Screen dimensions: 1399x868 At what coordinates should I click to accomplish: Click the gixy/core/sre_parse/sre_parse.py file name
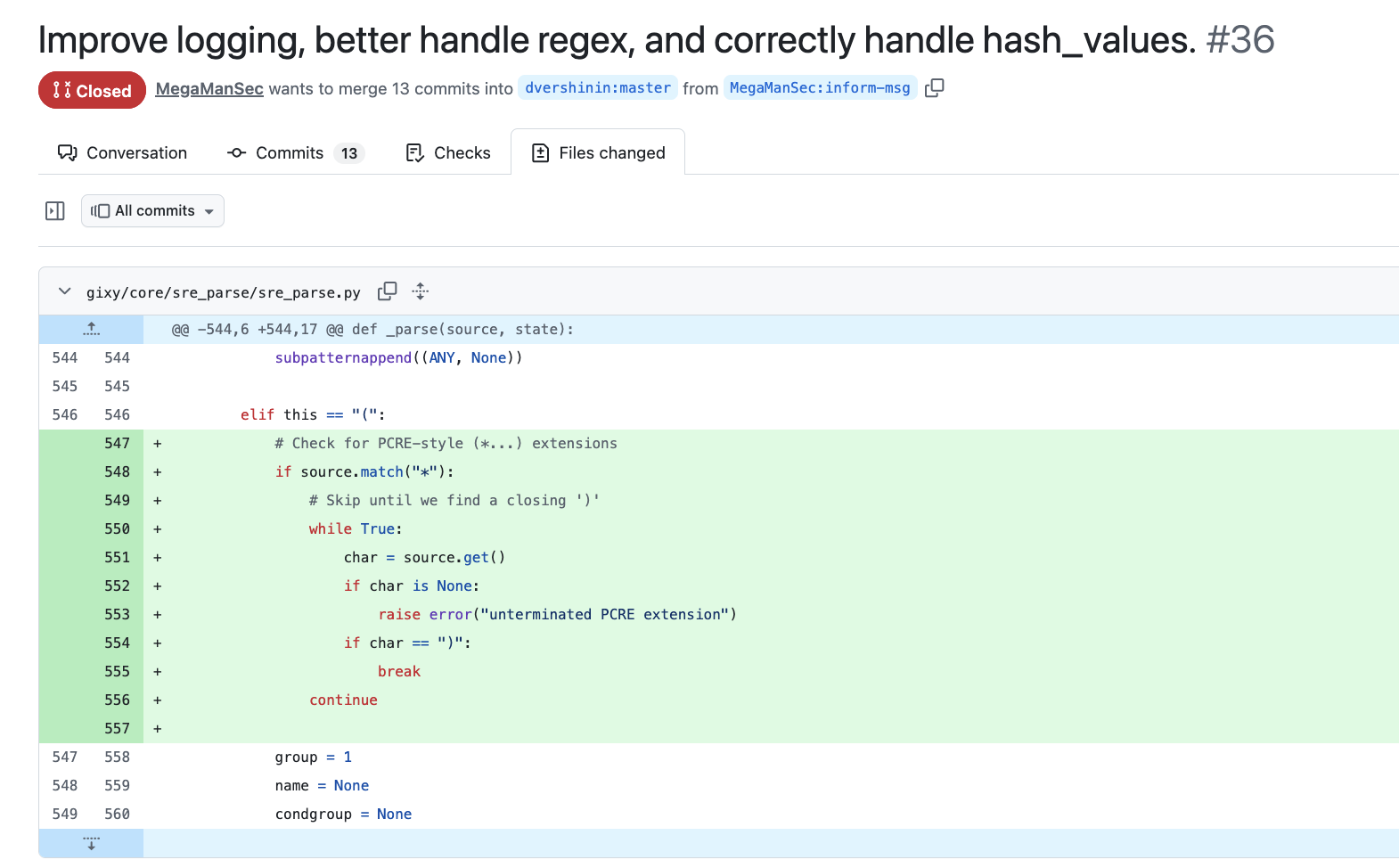click(224, 293)
